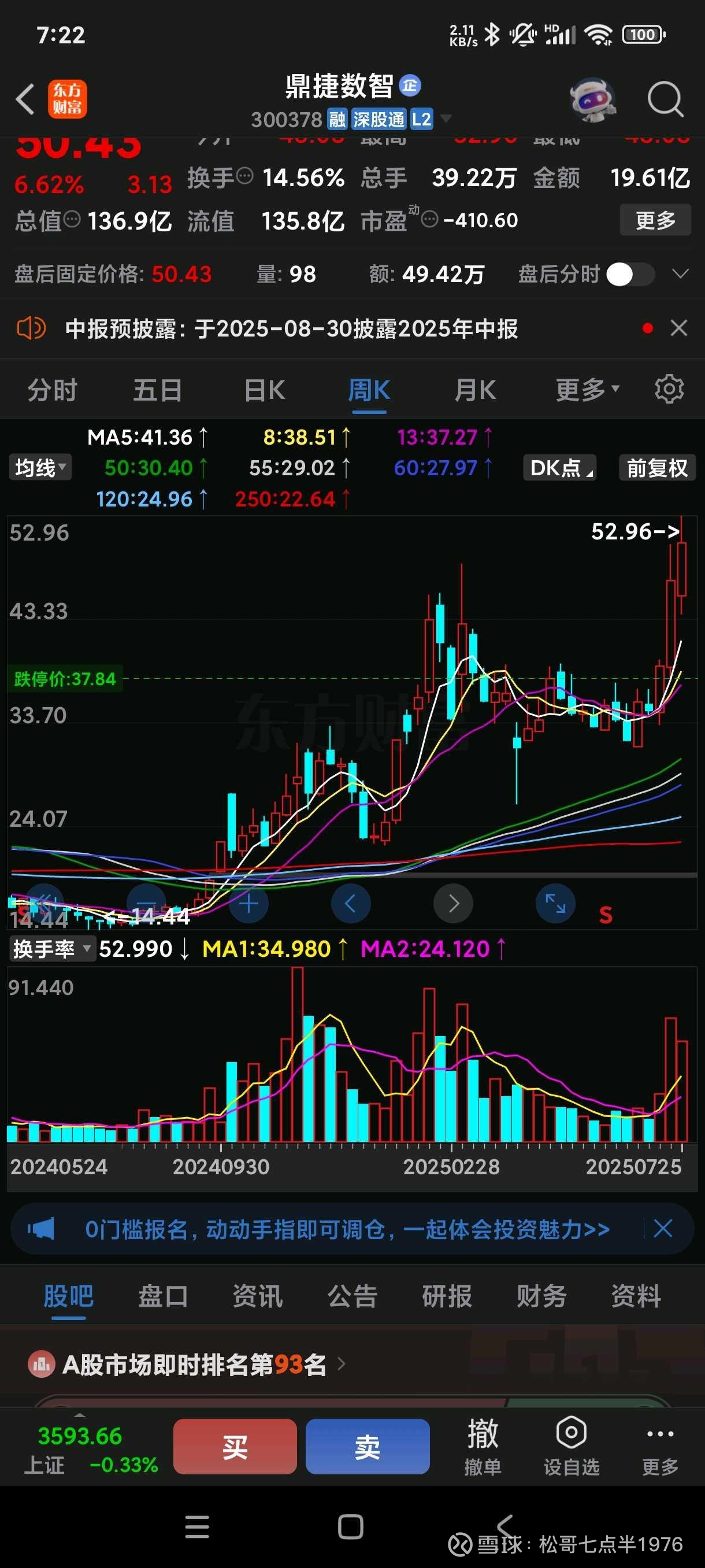Viewport: 705px width, 1568px height.
Task: Switch to the 资讯 tab
Action: tap(258, 1296)
